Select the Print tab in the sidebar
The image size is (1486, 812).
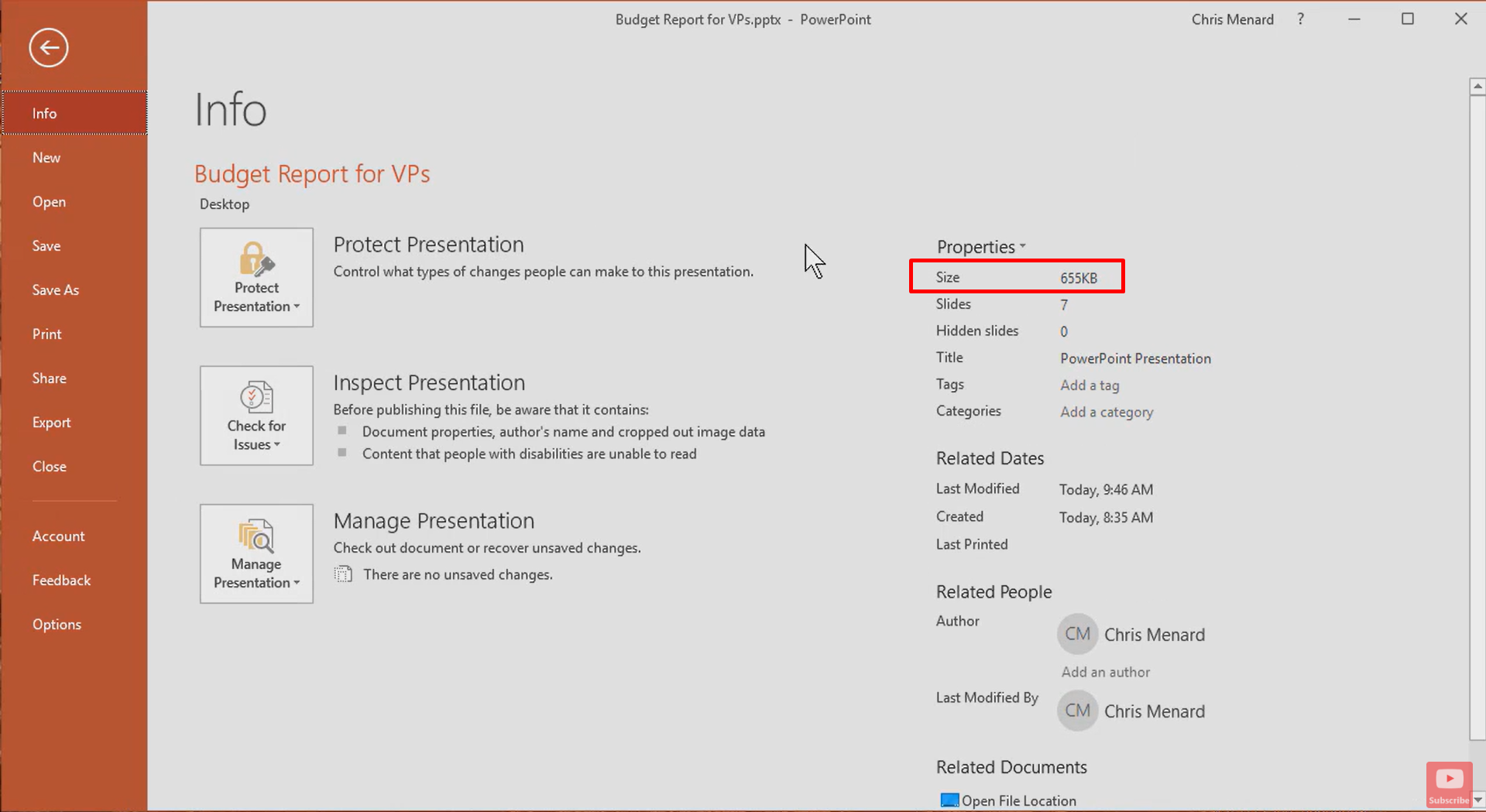[46, 334]
